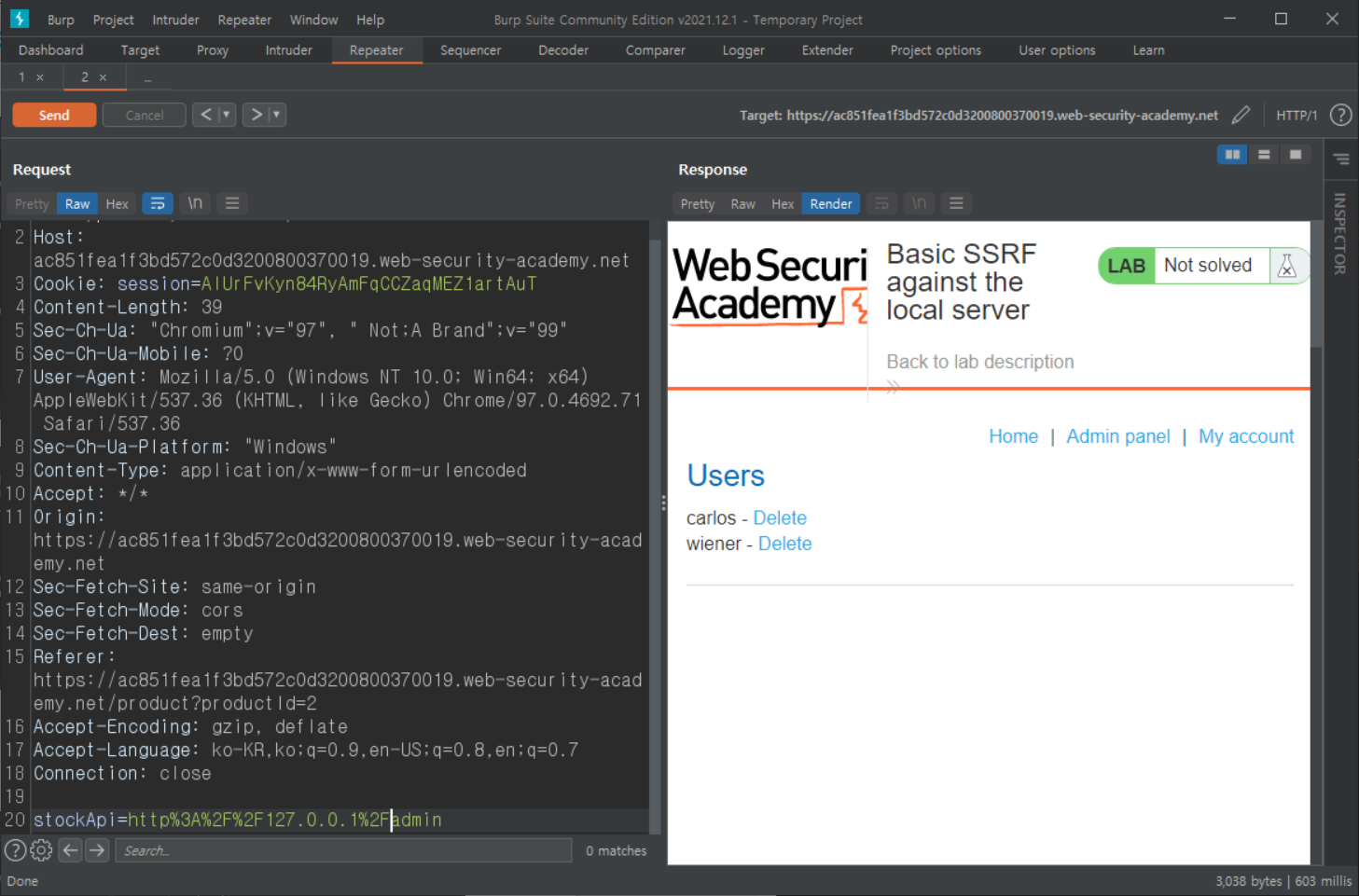The image size is (1359, 896).
Task: Switch to the Proxy tab
Action: [213, 50]
